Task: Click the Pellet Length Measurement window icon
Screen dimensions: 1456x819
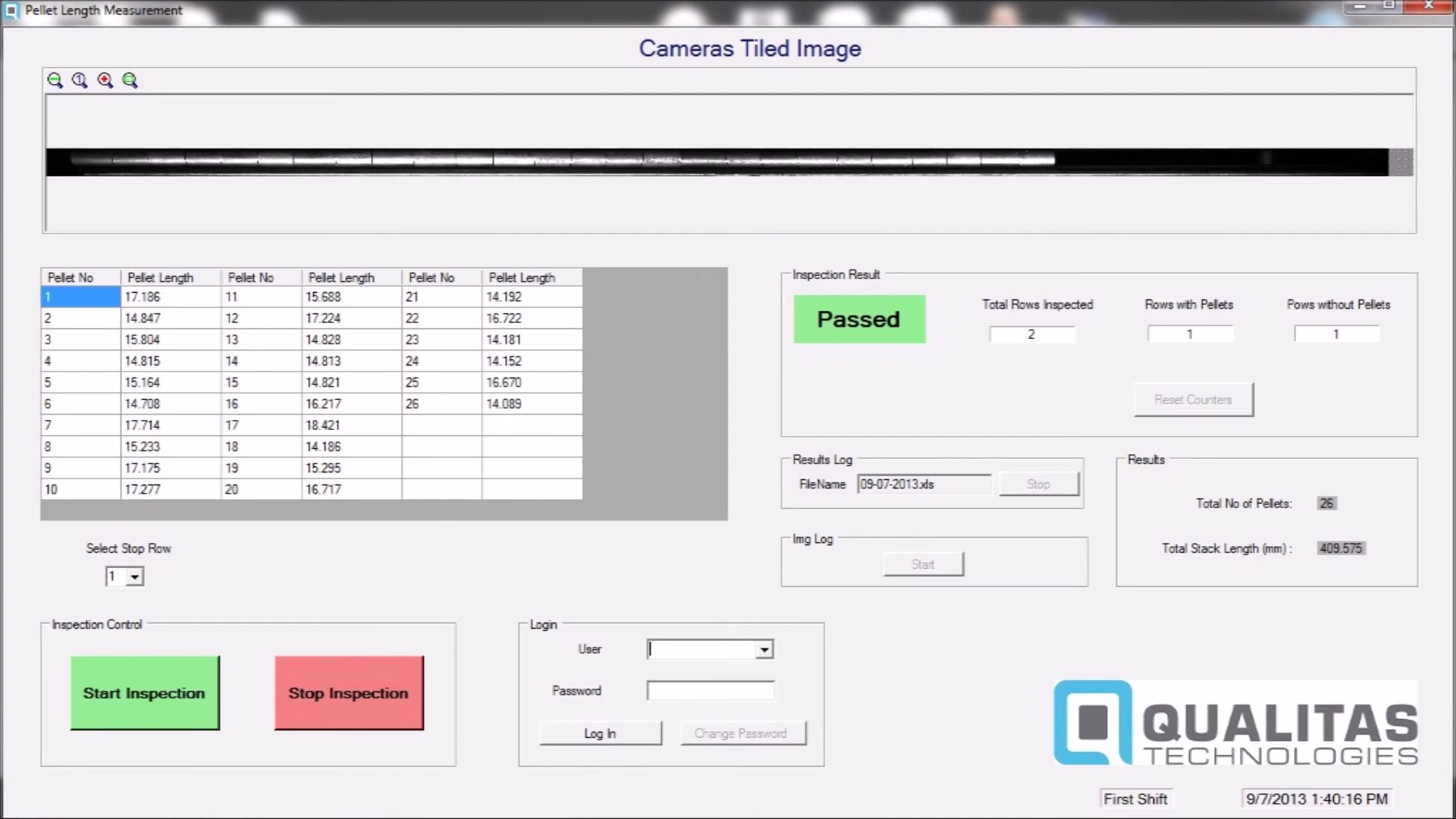Action: pyautogui.click(x=11, y=11)
